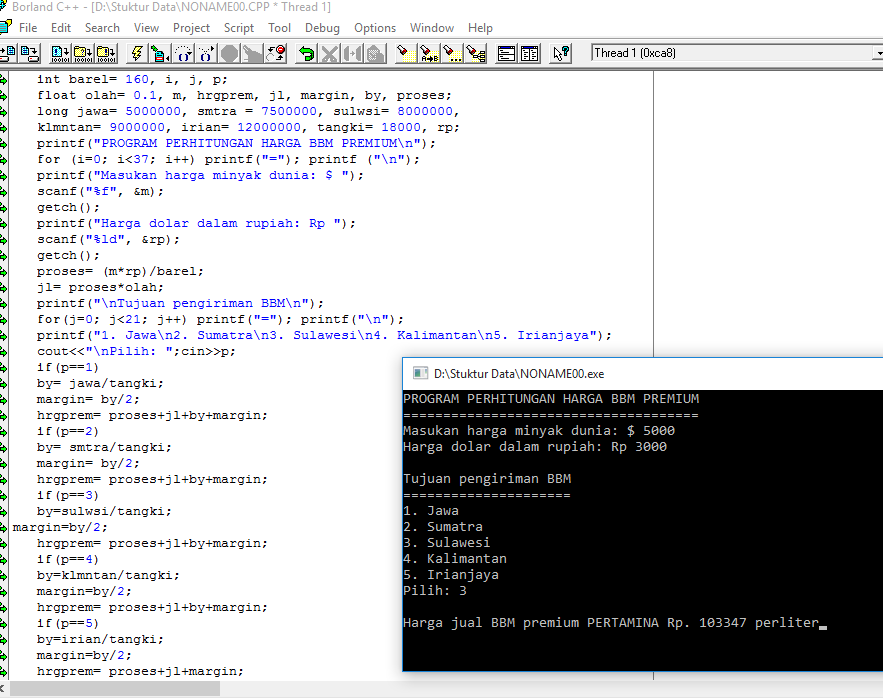
Task: Open the Help menu
Action: pos(480,28)
